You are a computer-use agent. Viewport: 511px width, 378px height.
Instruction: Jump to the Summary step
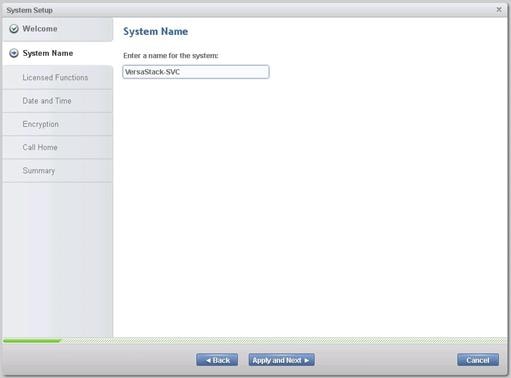point(58,171)
